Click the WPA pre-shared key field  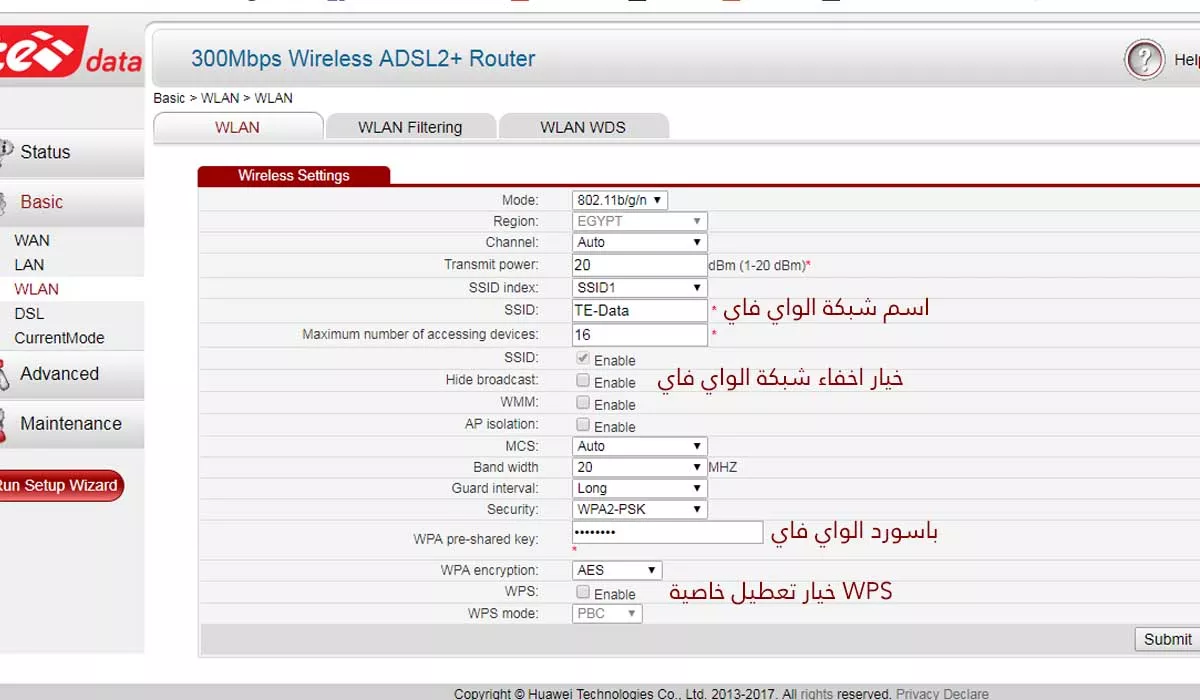pyautogui.click(x=668, y=532)
